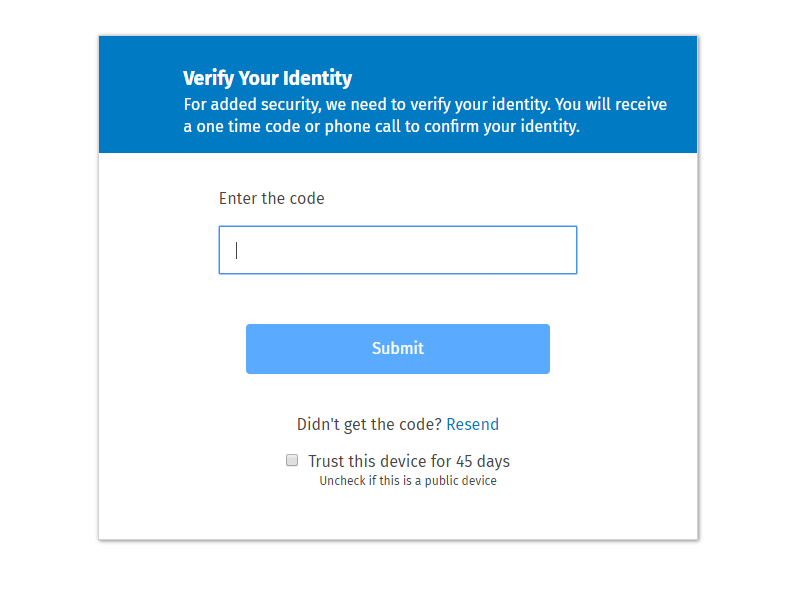Enable Trust this device for 45 days checkbox
The height and width of the screenshot is (606, 790).
pyautogui.click(x=292, y=460)
